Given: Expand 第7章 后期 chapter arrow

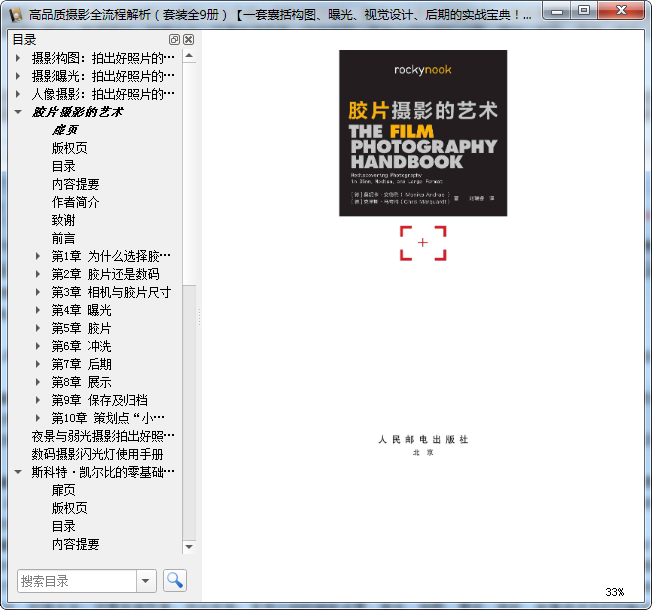Looking at the screenshot, I should (38, 364).
